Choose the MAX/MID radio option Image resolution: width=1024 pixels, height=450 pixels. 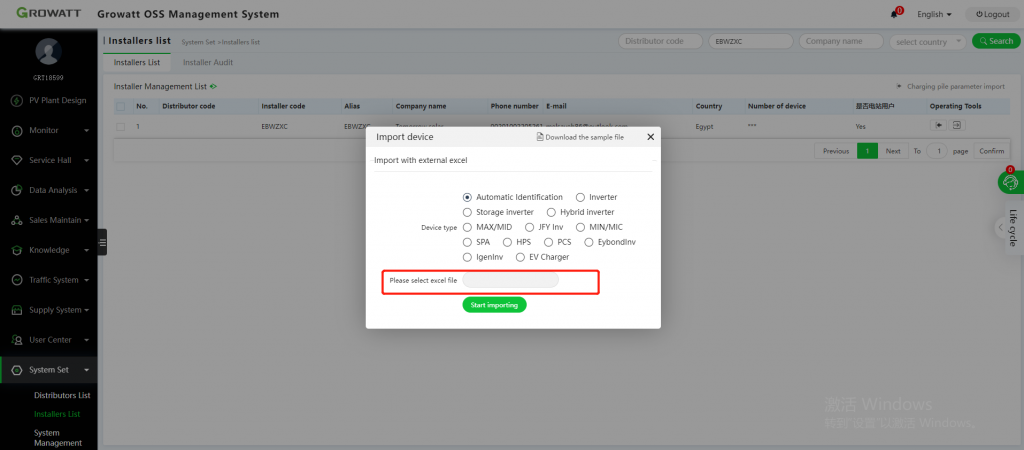tap(467, 227)
